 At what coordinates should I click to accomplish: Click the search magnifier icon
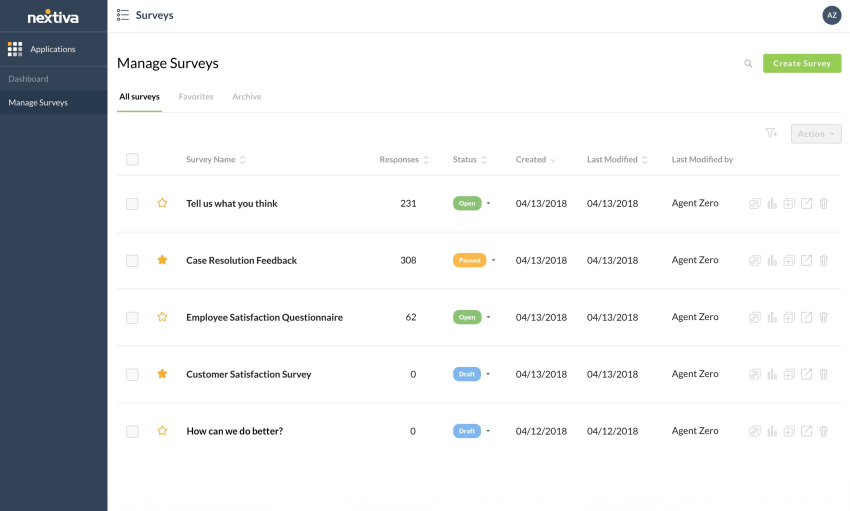click(748, 64)
